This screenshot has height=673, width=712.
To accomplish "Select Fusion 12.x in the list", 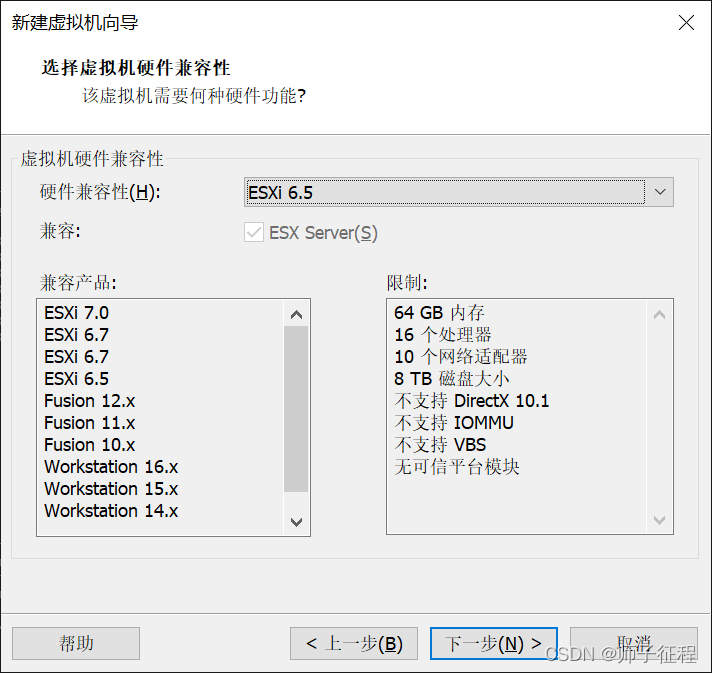I will [x=89, y=401].
